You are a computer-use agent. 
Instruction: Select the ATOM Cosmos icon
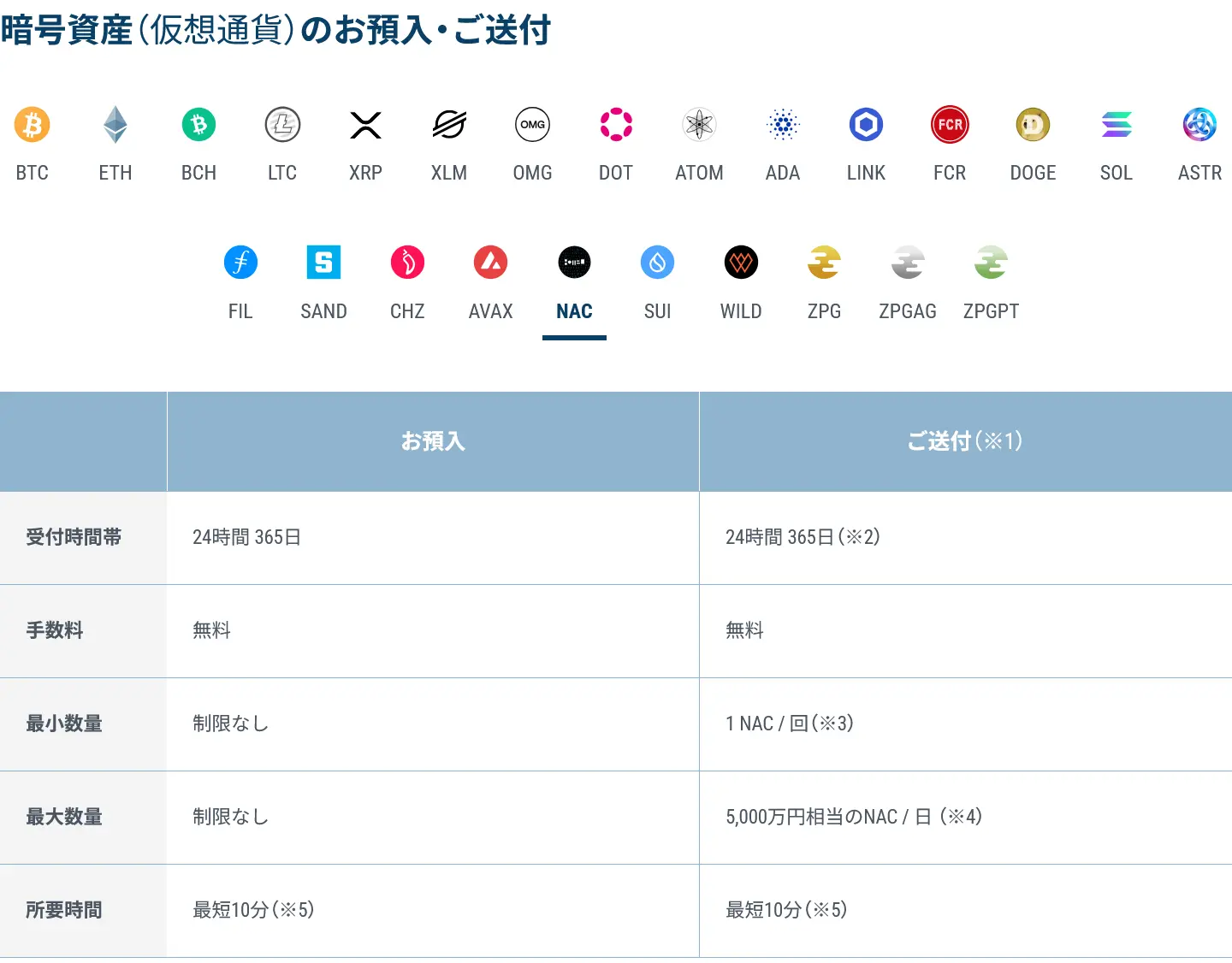700,125
